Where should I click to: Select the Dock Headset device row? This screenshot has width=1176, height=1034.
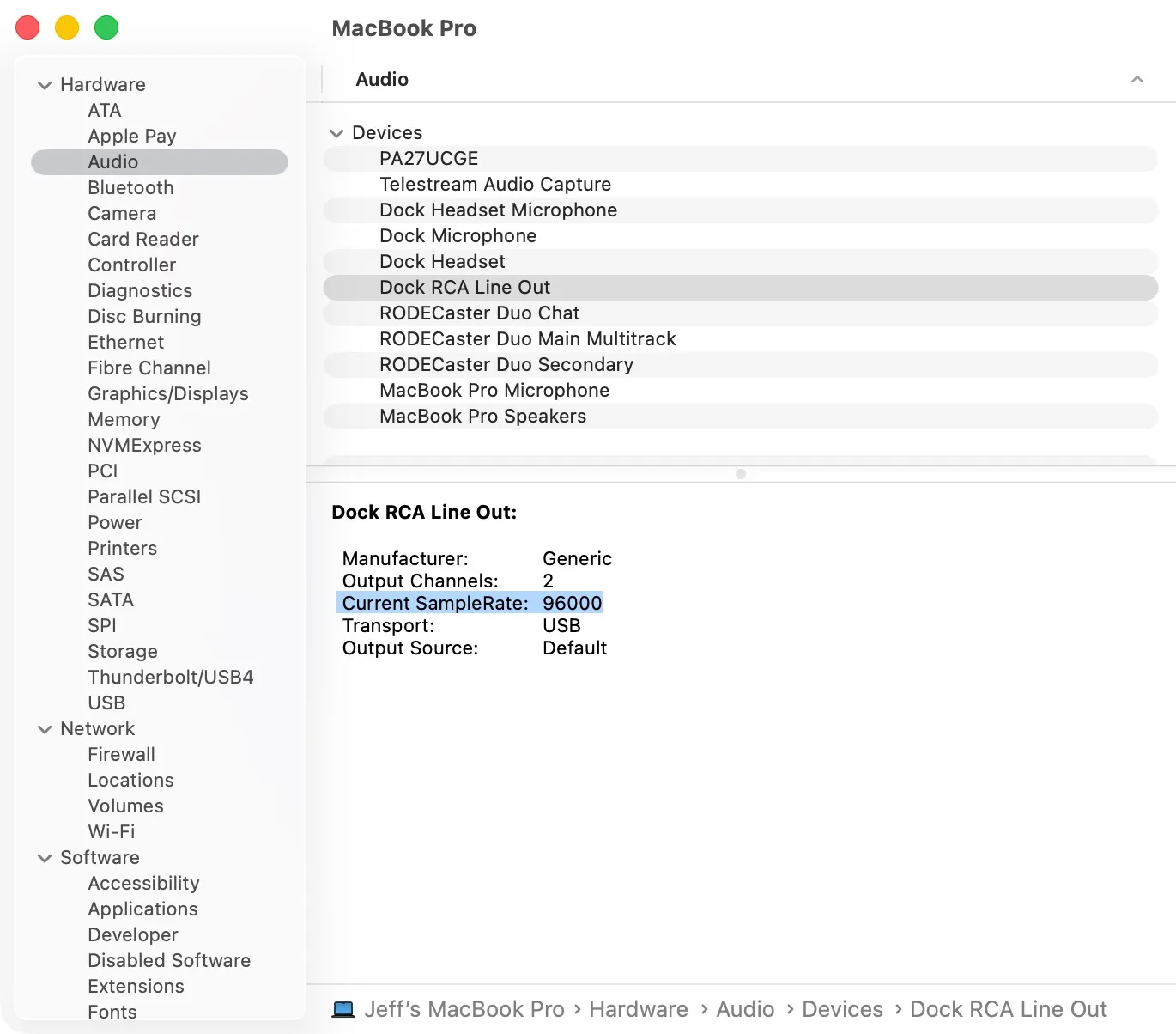741,262
